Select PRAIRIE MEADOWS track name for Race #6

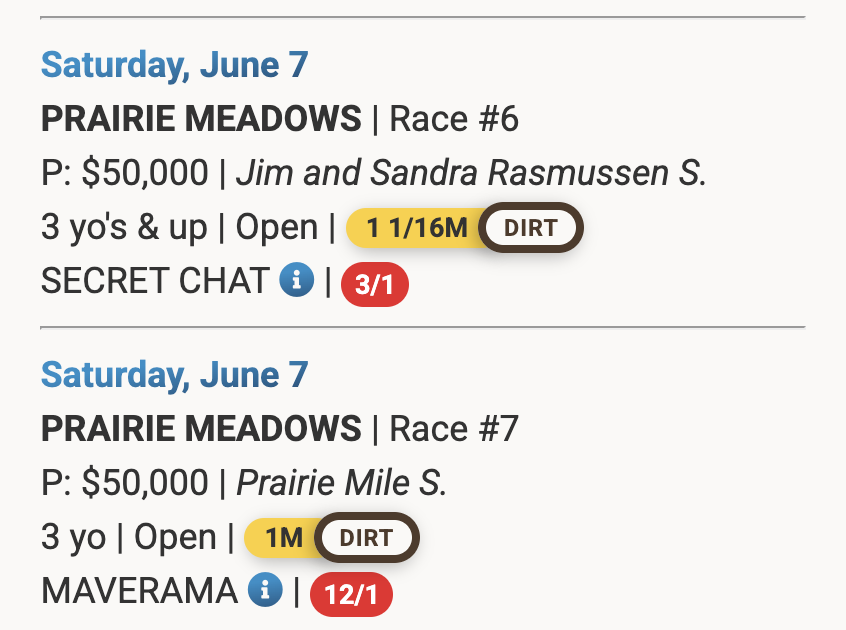[x=201, y=120]
